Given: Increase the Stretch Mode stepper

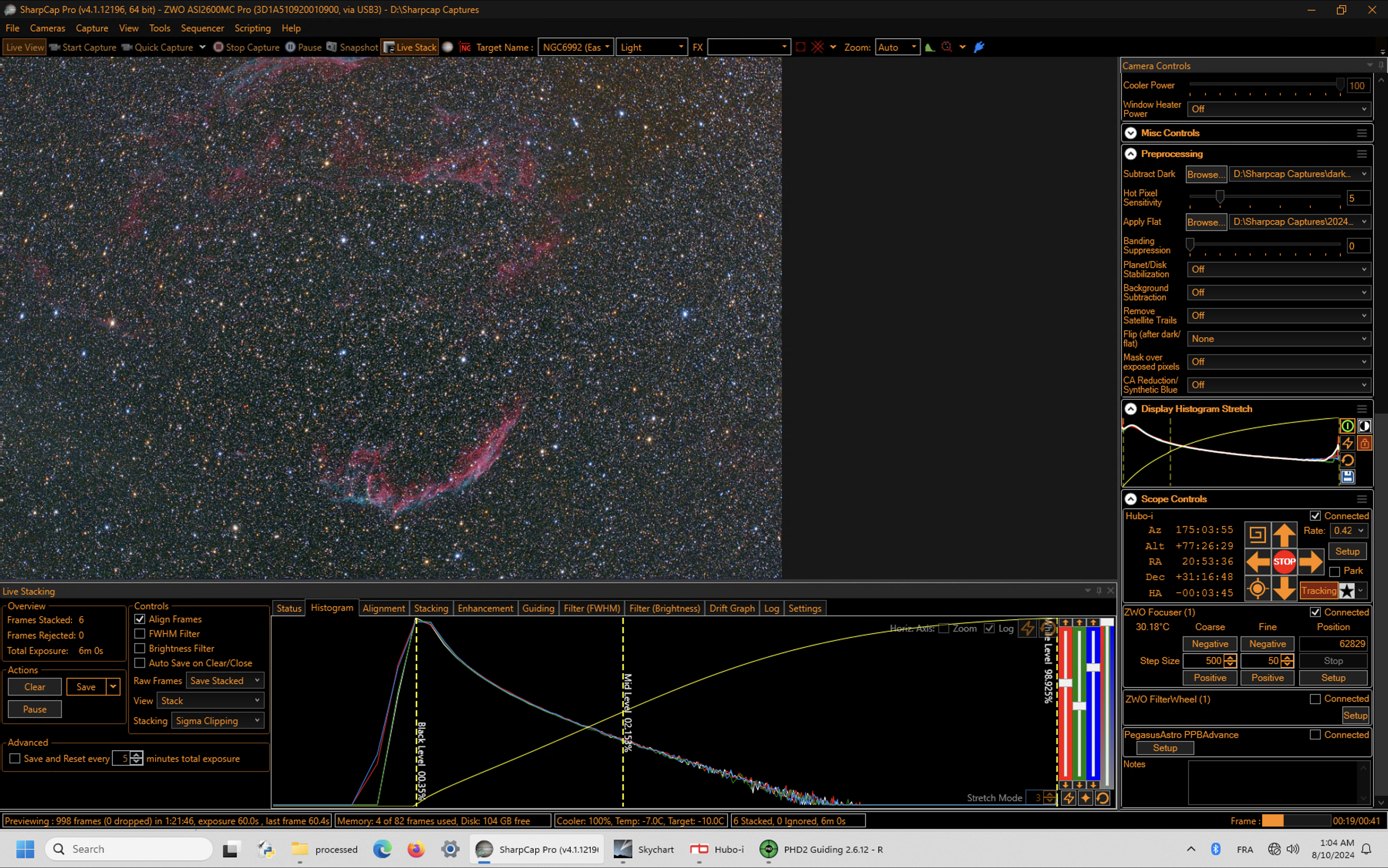Looking at the screenshot, I should 1050,795.
